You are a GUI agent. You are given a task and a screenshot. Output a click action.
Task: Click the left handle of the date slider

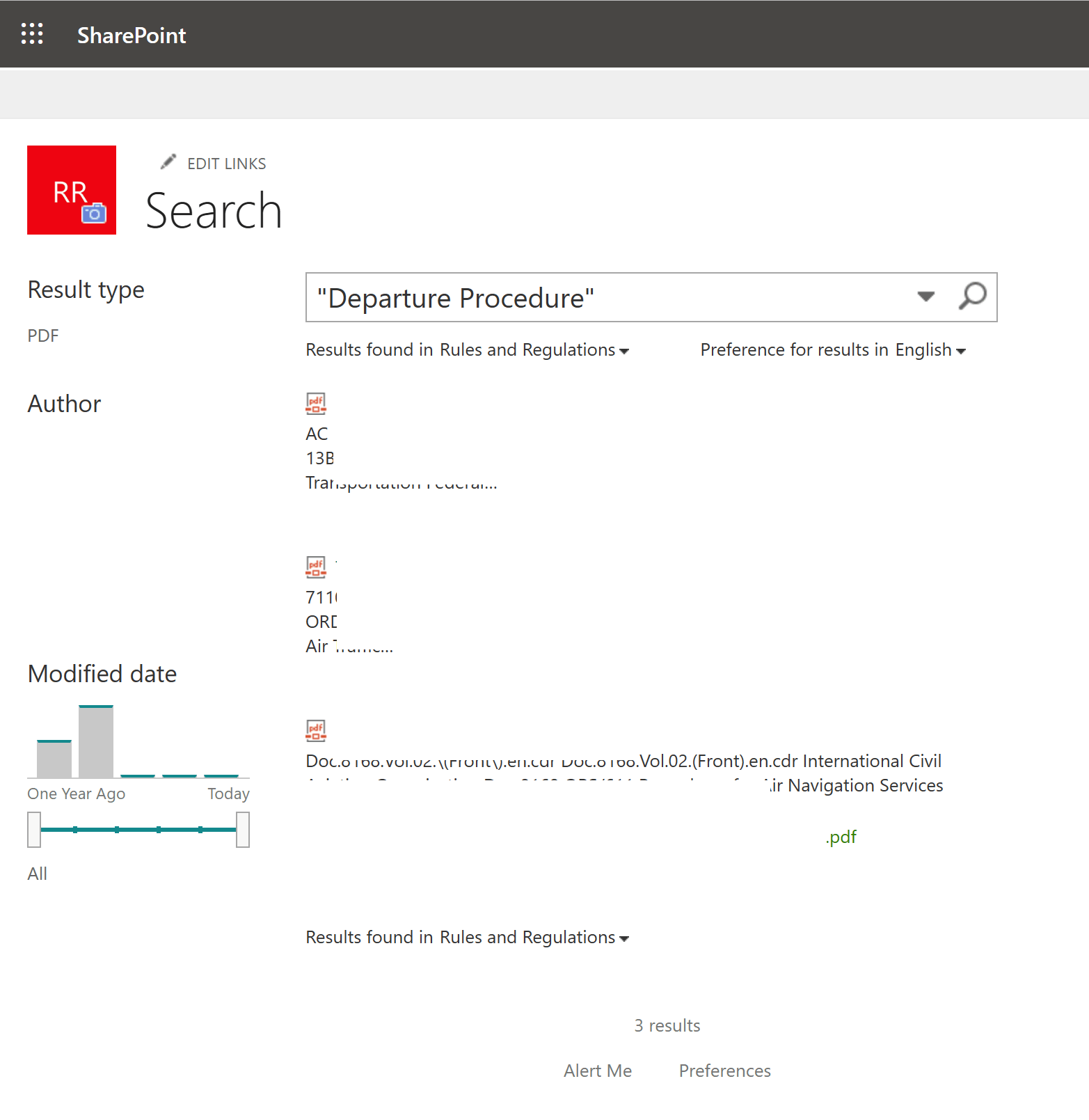34,830
